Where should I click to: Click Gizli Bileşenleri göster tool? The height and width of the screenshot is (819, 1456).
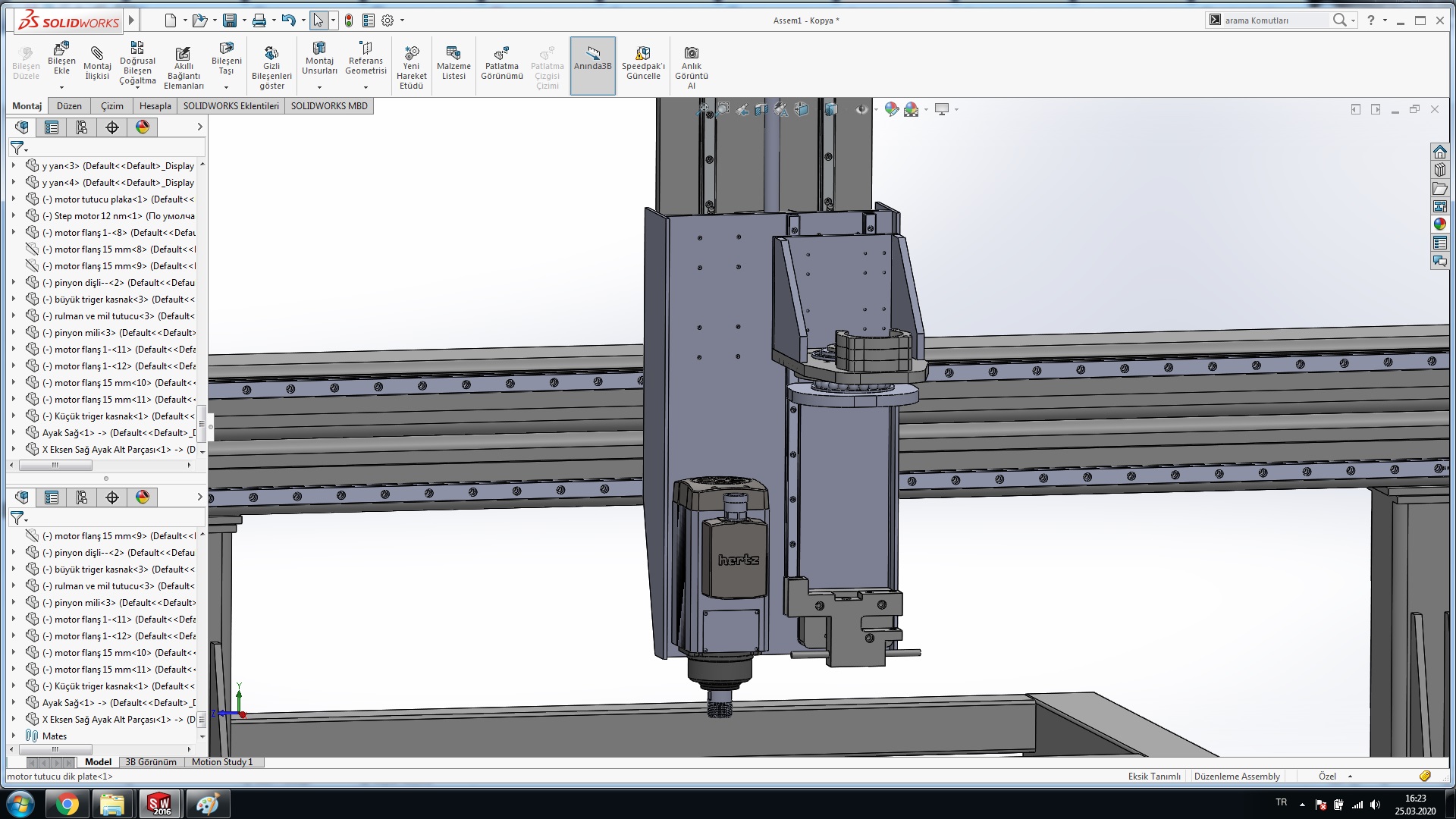[271, 67]
